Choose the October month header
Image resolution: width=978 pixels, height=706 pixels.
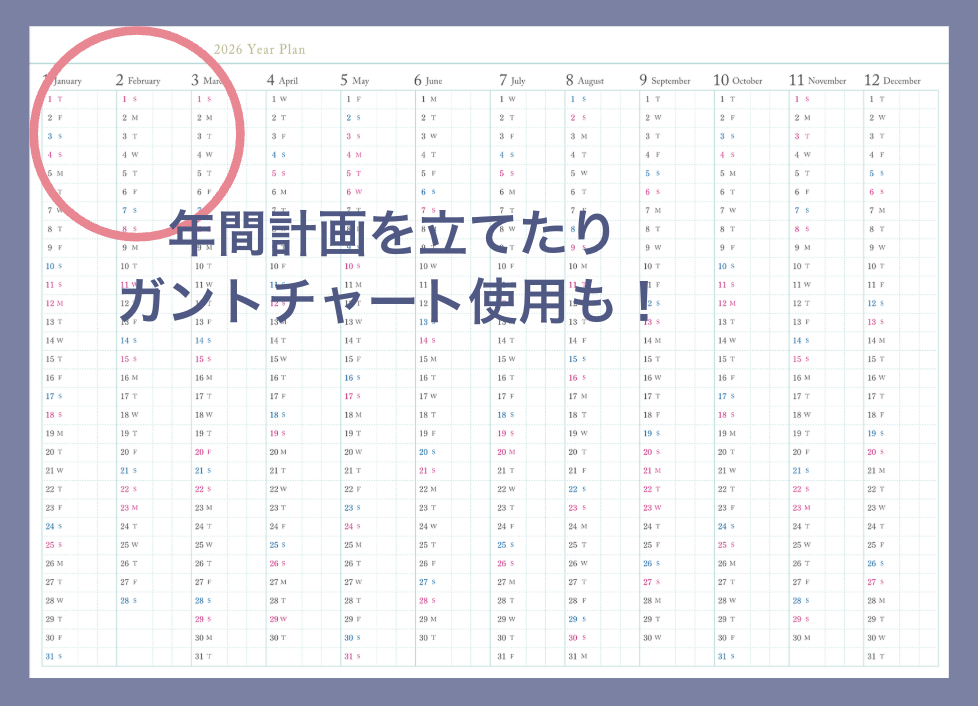[737, 80]
